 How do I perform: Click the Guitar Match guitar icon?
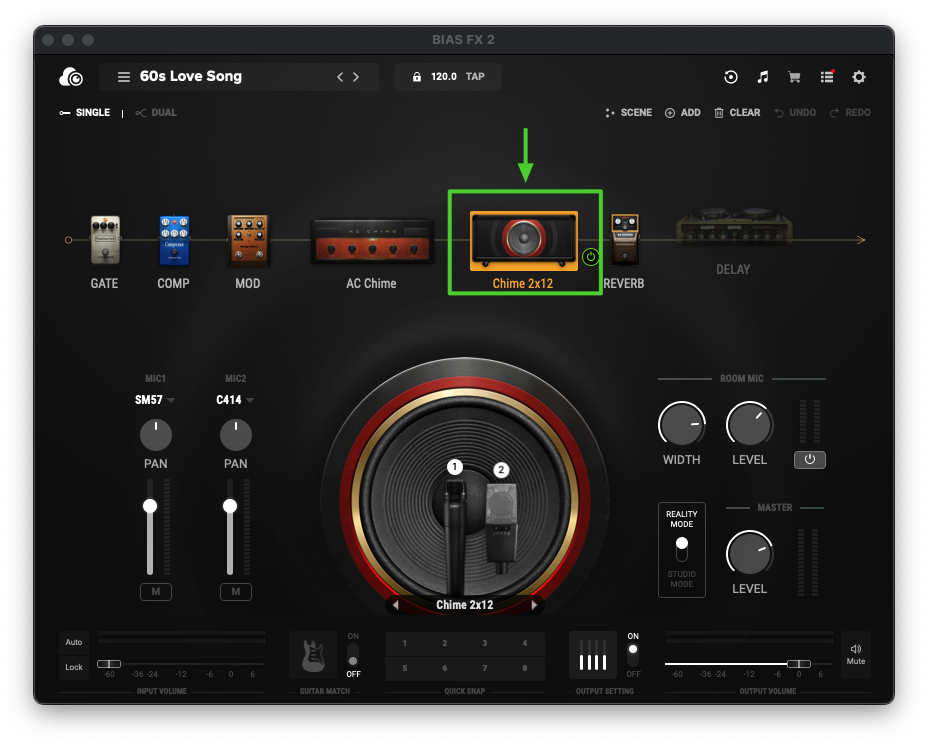(313, 654)
